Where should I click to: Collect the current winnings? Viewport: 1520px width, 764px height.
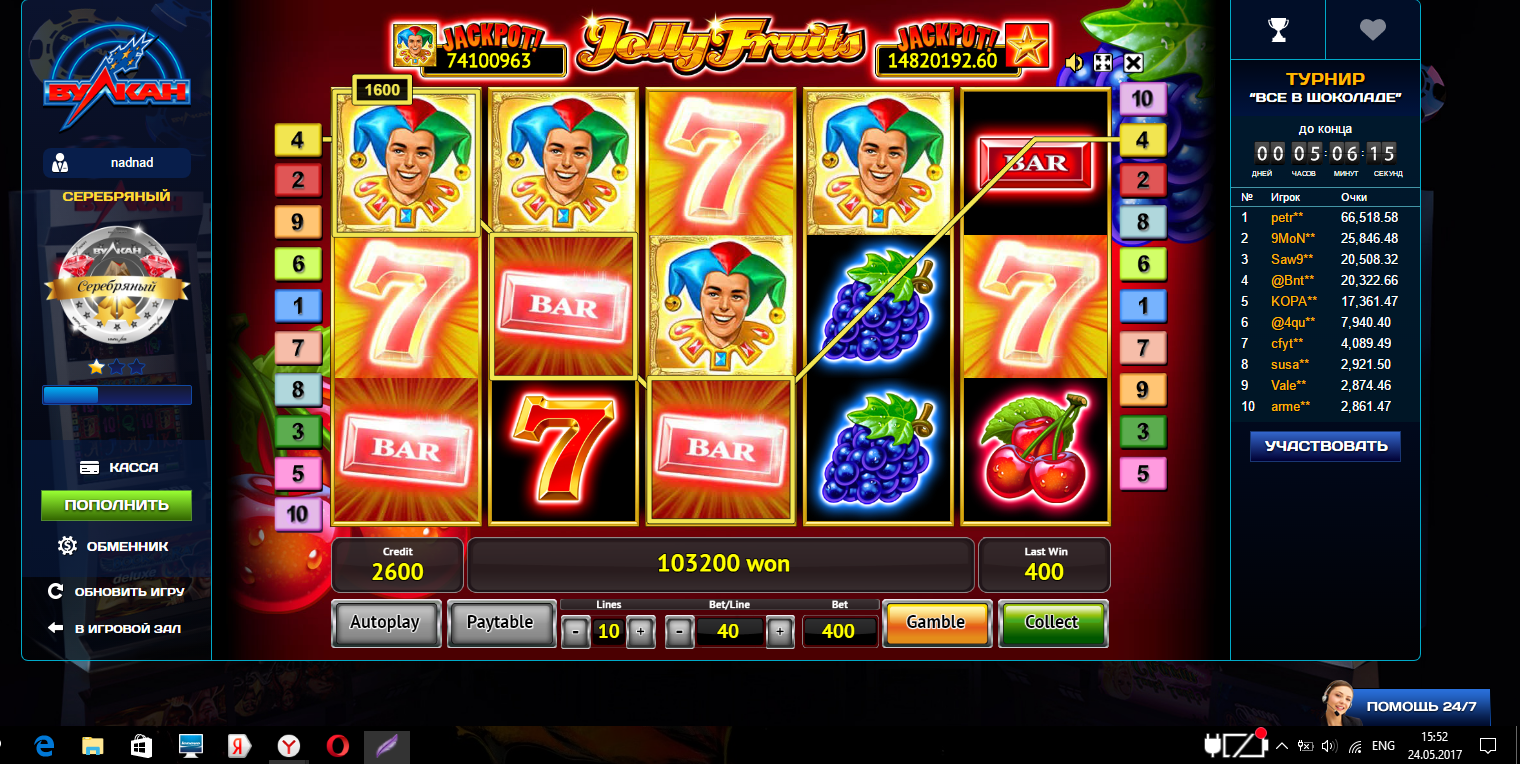(x=1052, y=622)
